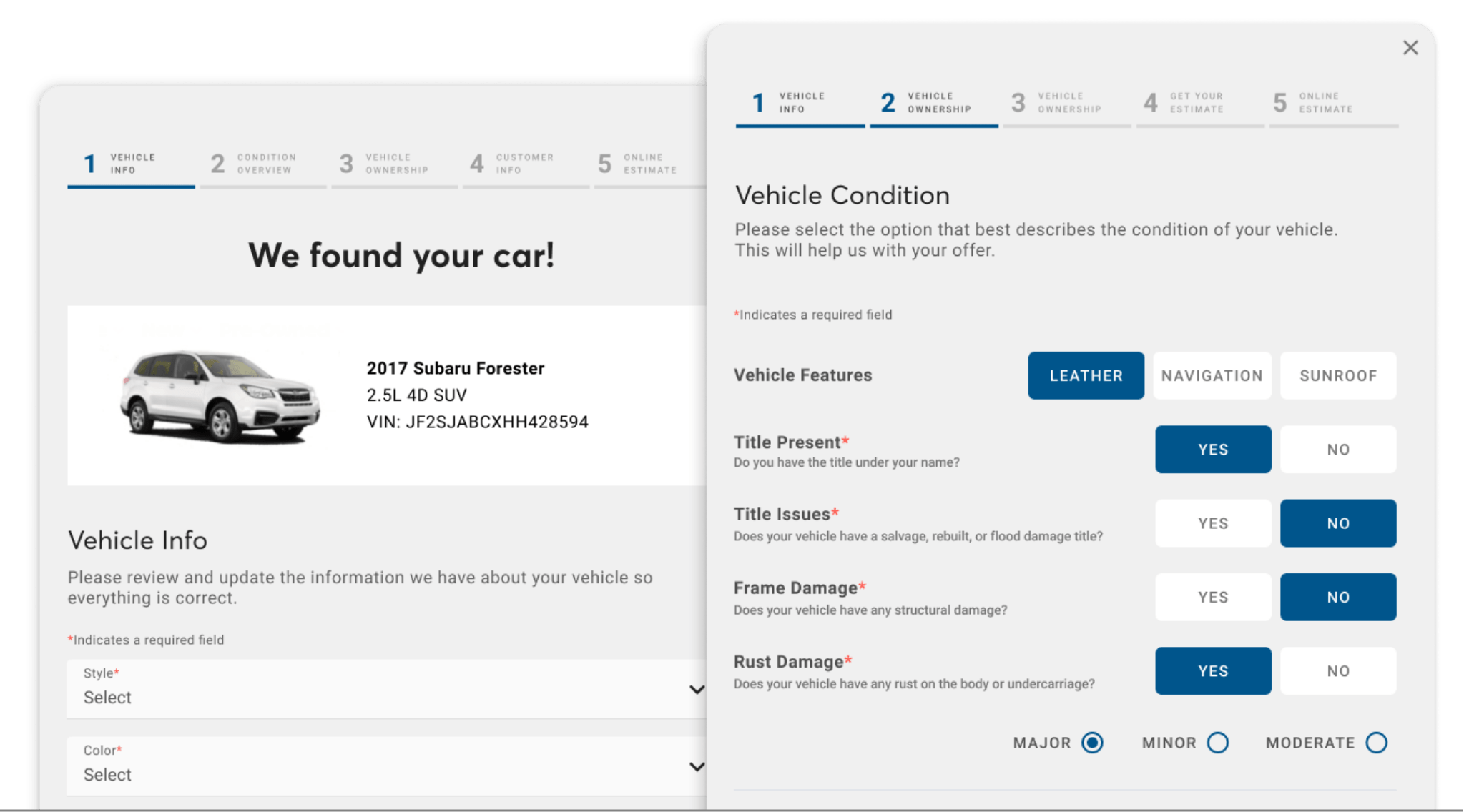
Task: Close the Vehicle Condition dialog
Action: pyautogui.click(x=1410, y=48)
